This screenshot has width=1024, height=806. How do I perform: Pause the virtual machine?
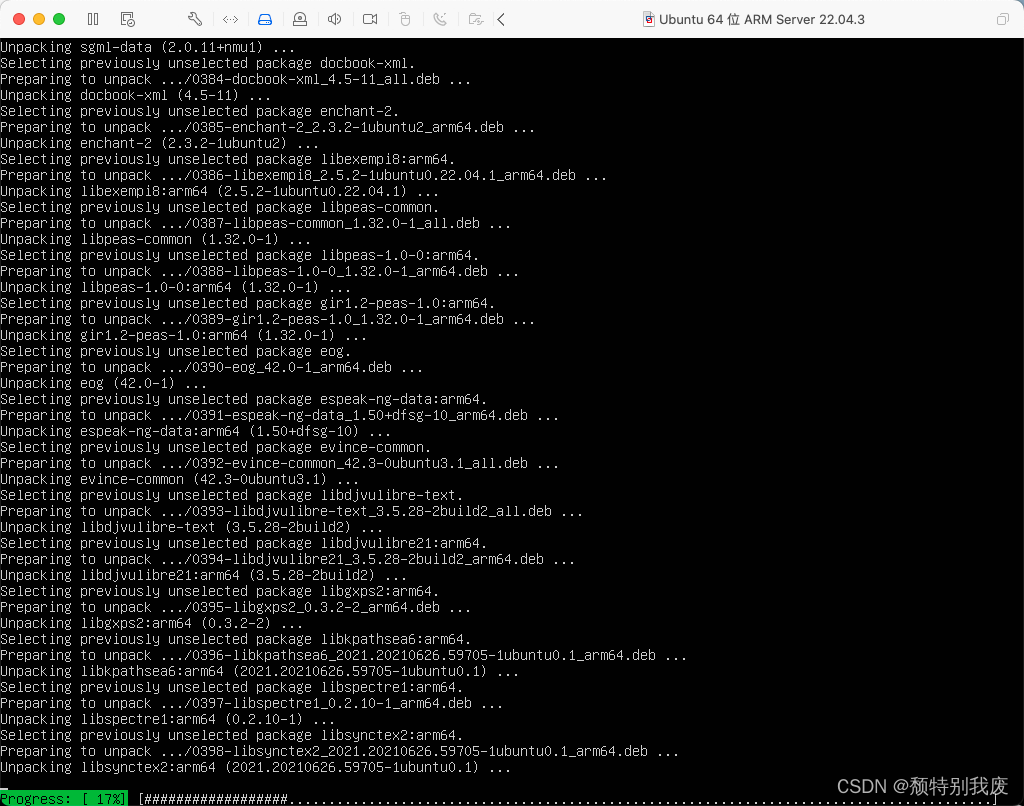(x=93, y=20)
